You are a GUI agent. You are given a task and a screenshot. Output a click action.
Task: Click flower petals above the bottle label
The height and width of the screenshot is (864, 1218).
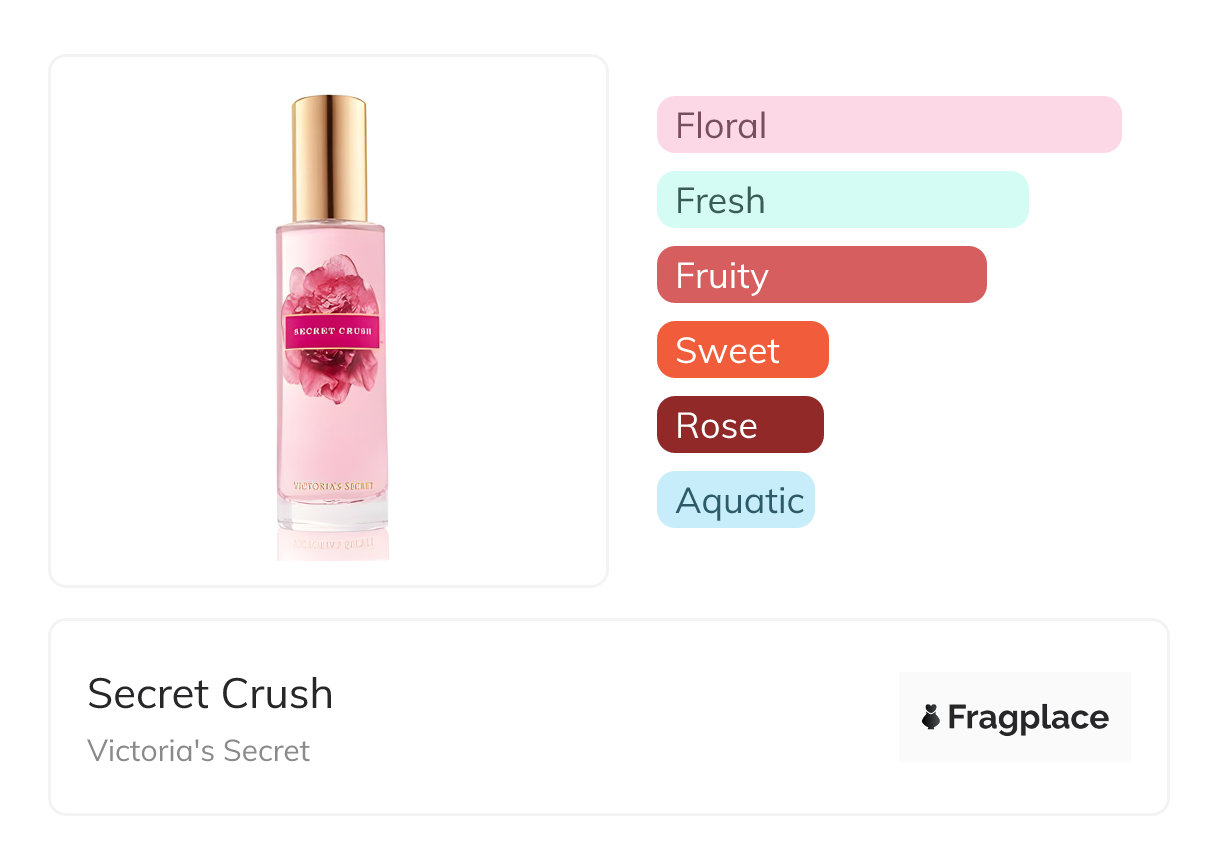[330, 285]
